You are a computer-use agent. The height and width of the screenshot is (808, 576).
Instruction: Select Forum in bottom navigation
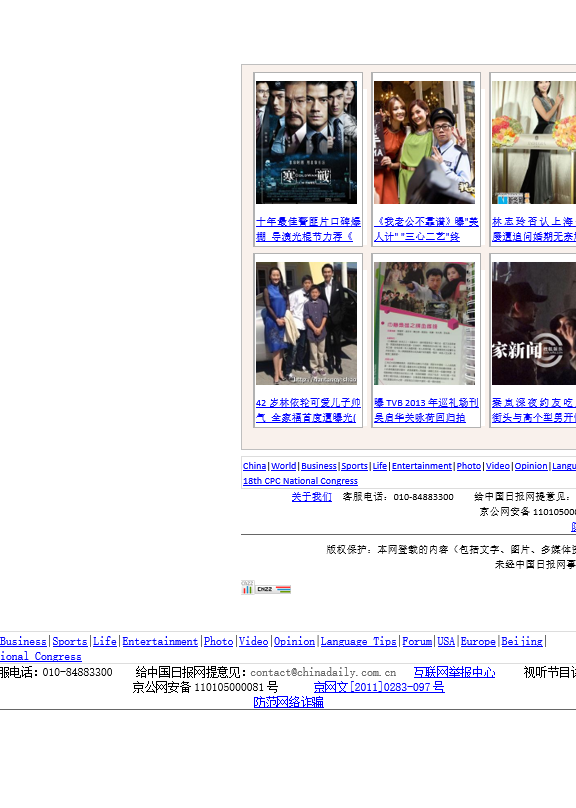(x=417, y=642)
